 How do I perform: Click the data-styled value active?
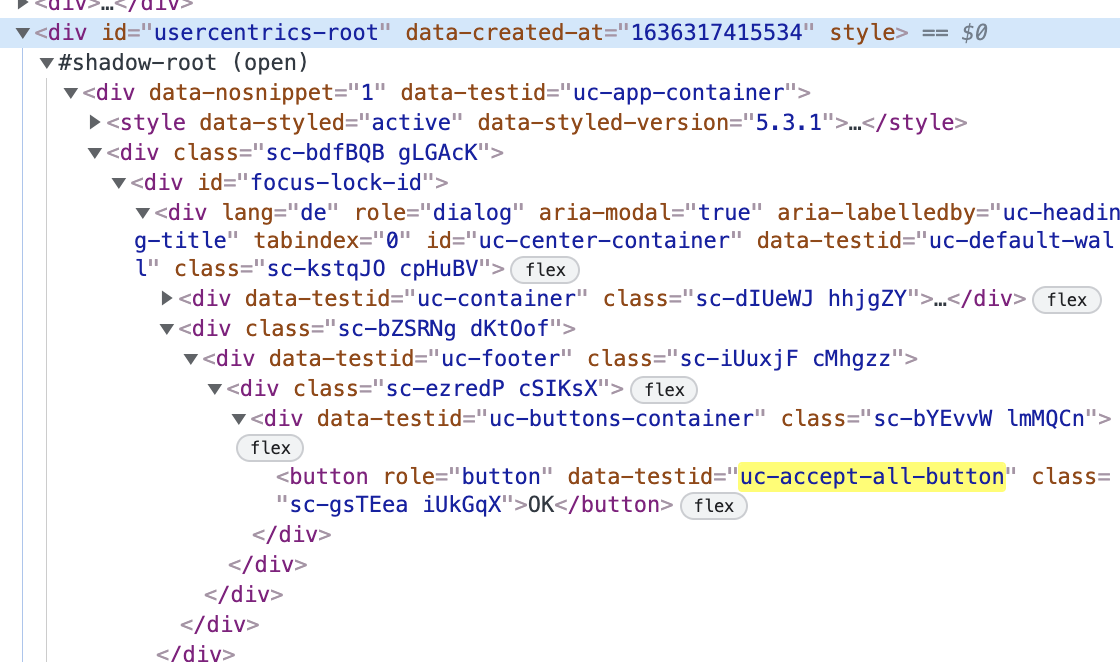click(411, 123)
